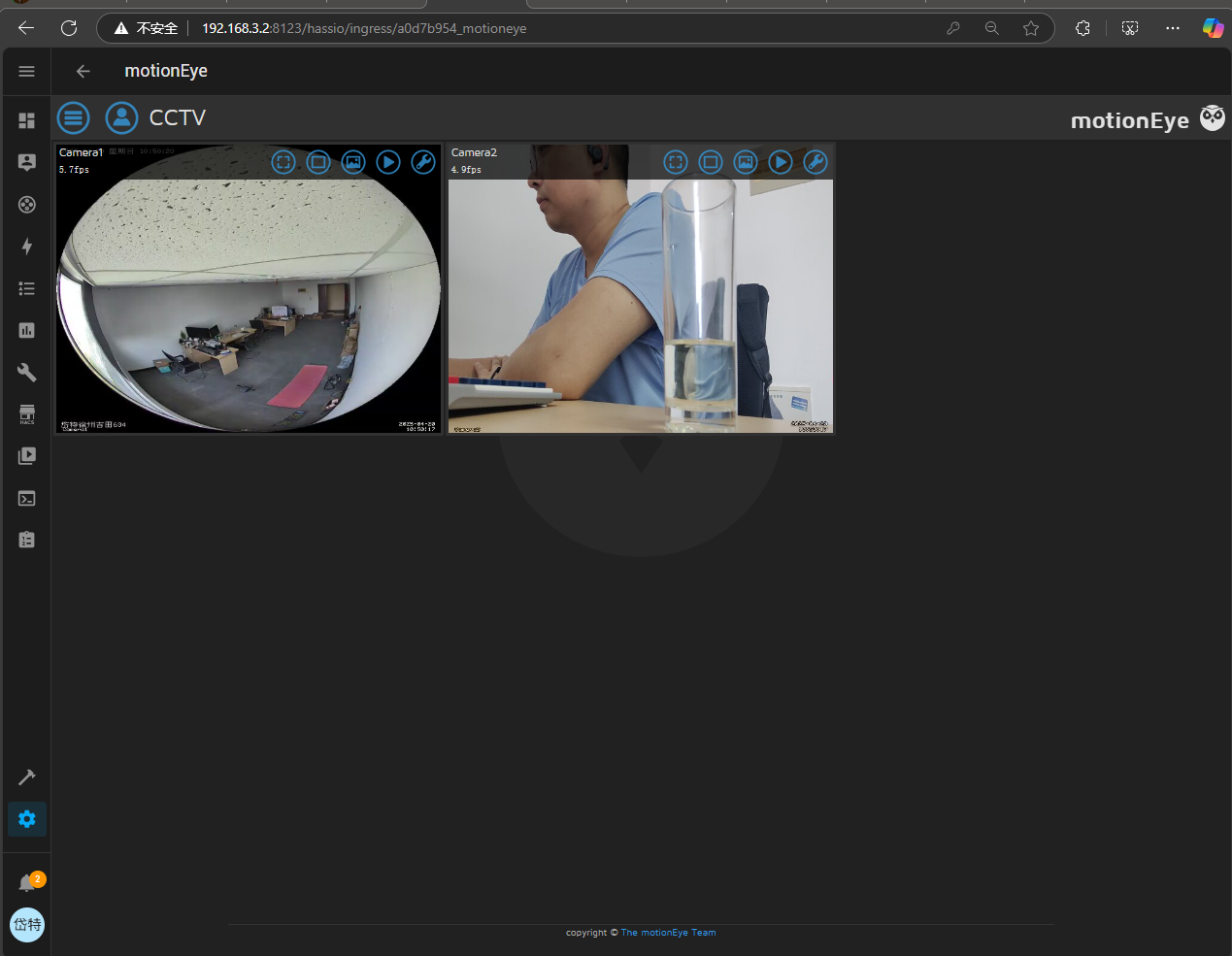Toggle Camera2 single-frame view icon
This screenshot has width=1232, height=956.
711,162
